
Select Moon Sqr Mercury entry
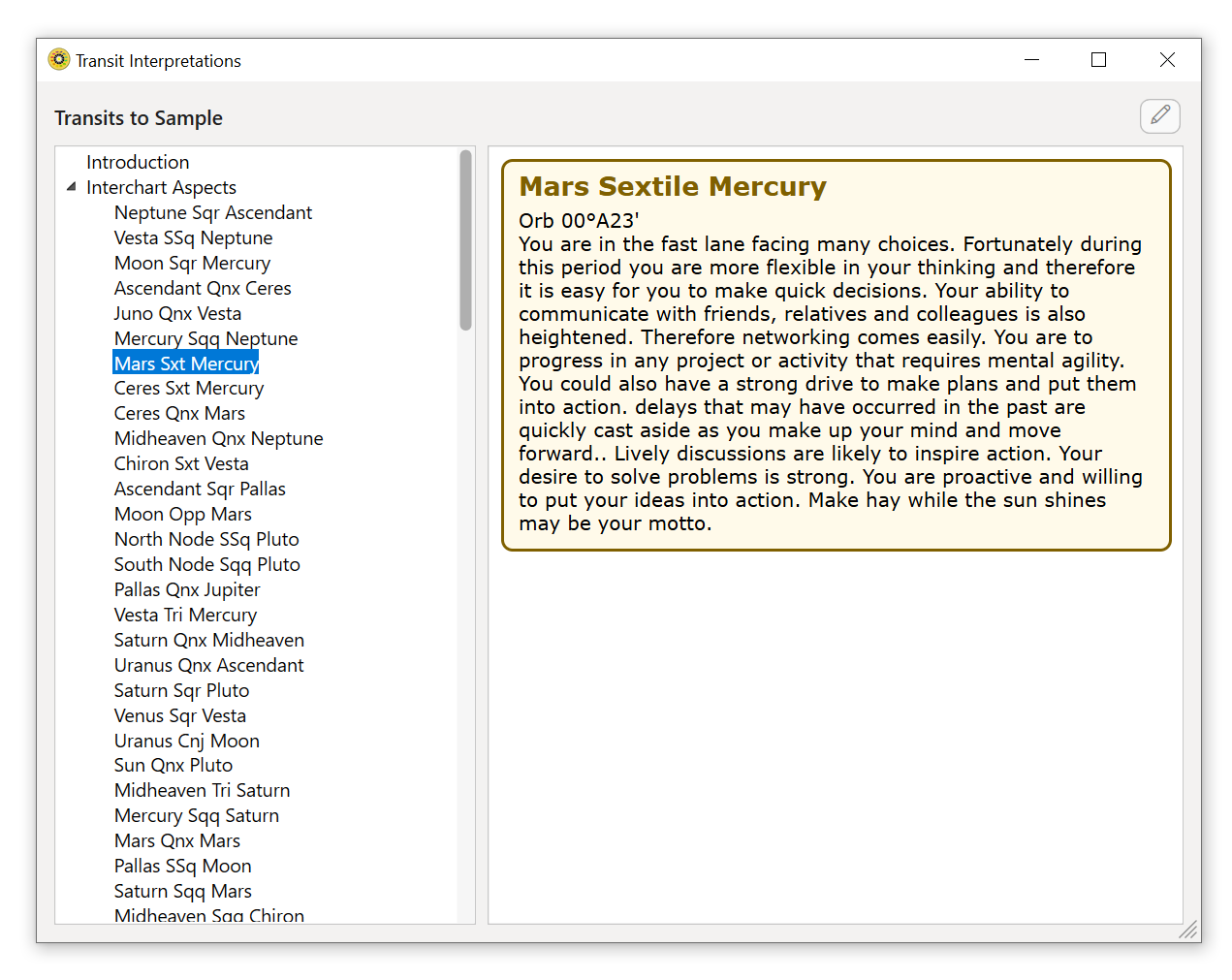192,263
